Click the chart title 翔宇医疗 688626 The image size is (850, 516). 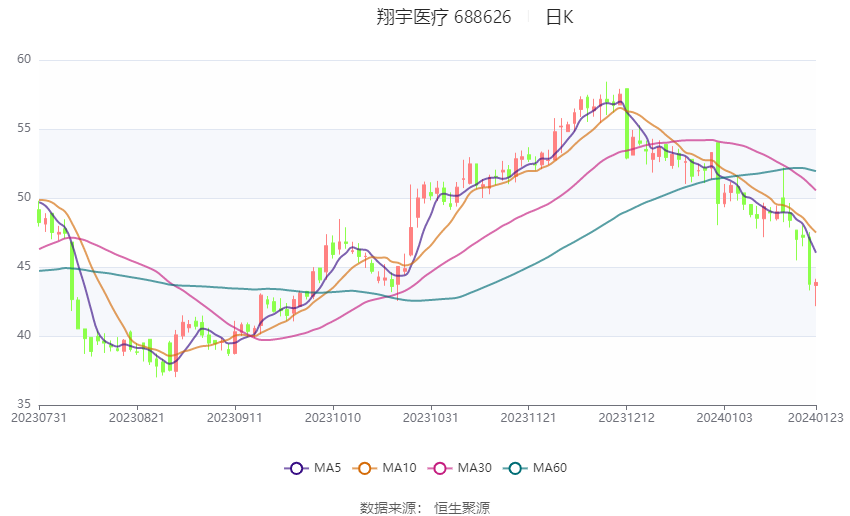(443, 17)
